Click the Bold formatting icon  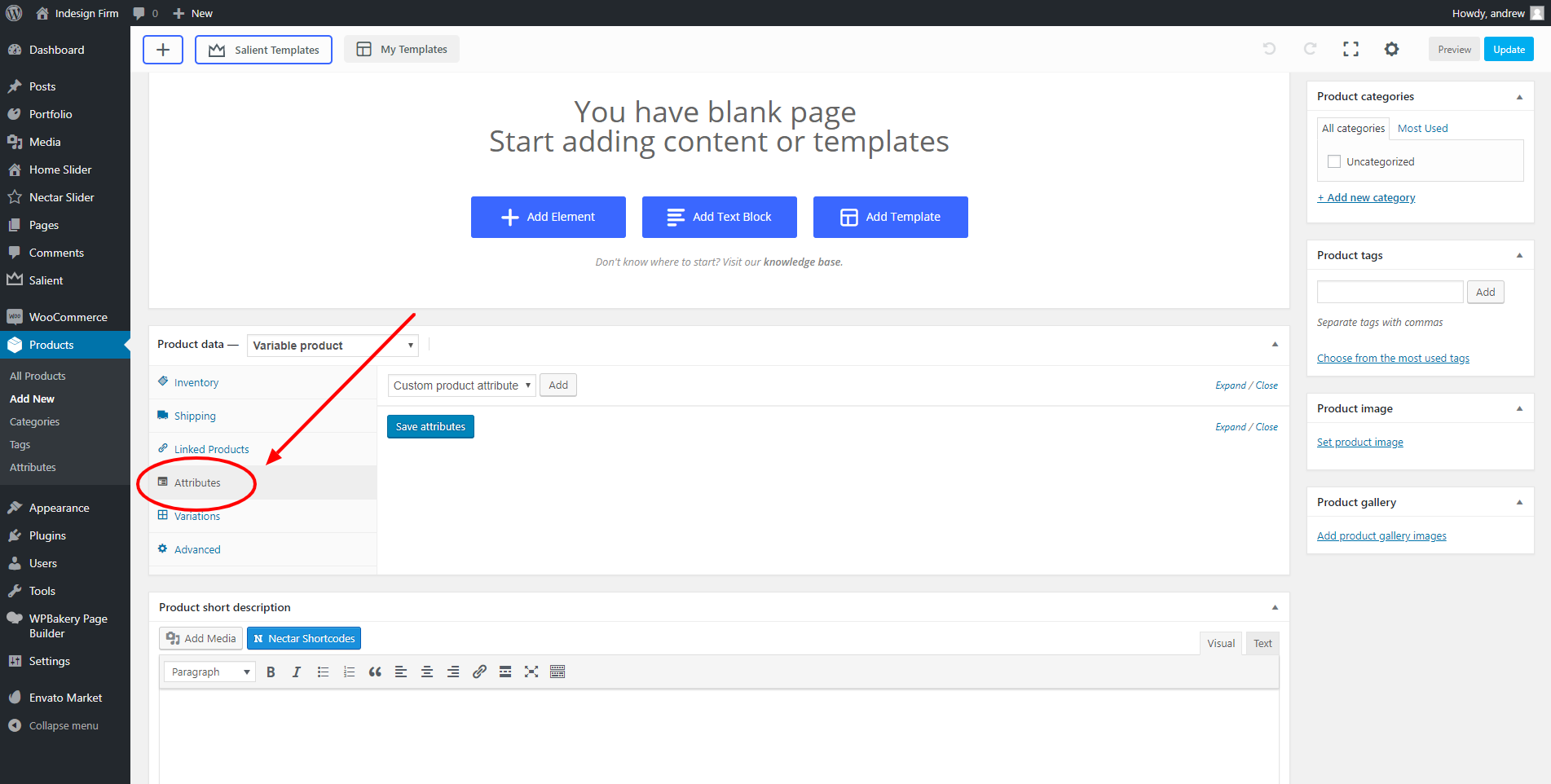pos(271,672)
